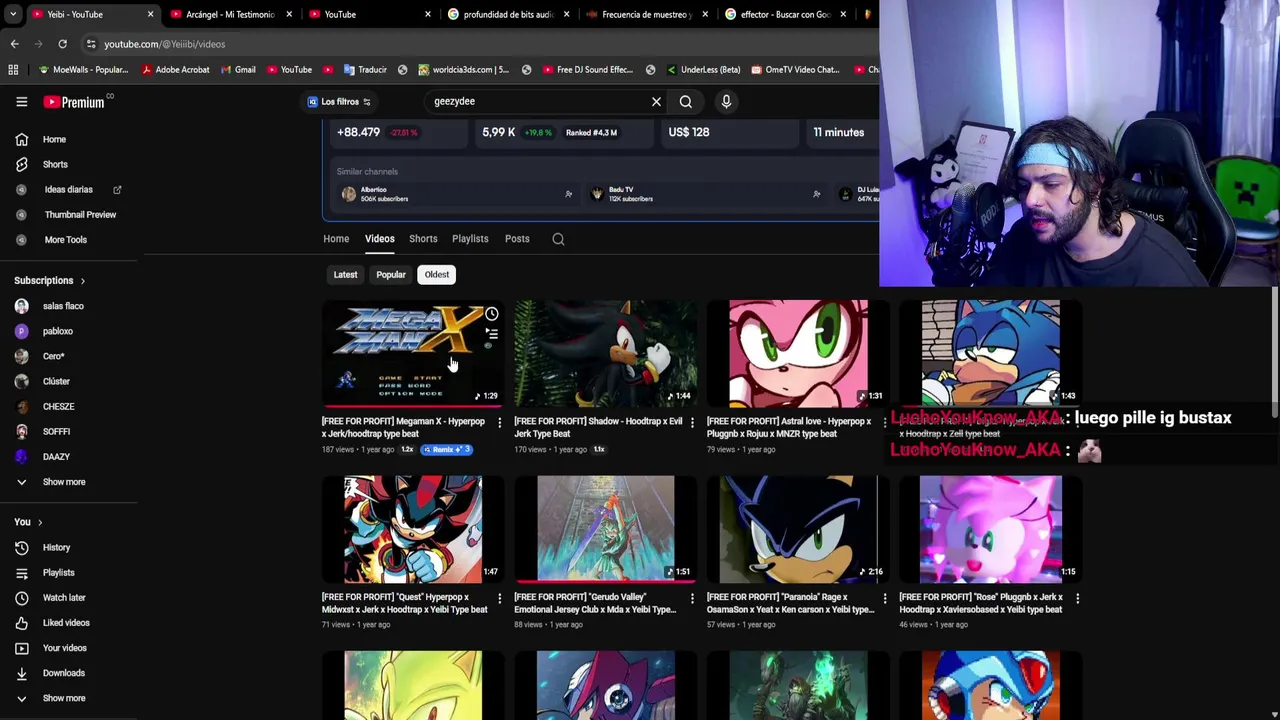Open Watch later list
The height and width of the screenshot is (720, 1280).
[x=64, y=597]
